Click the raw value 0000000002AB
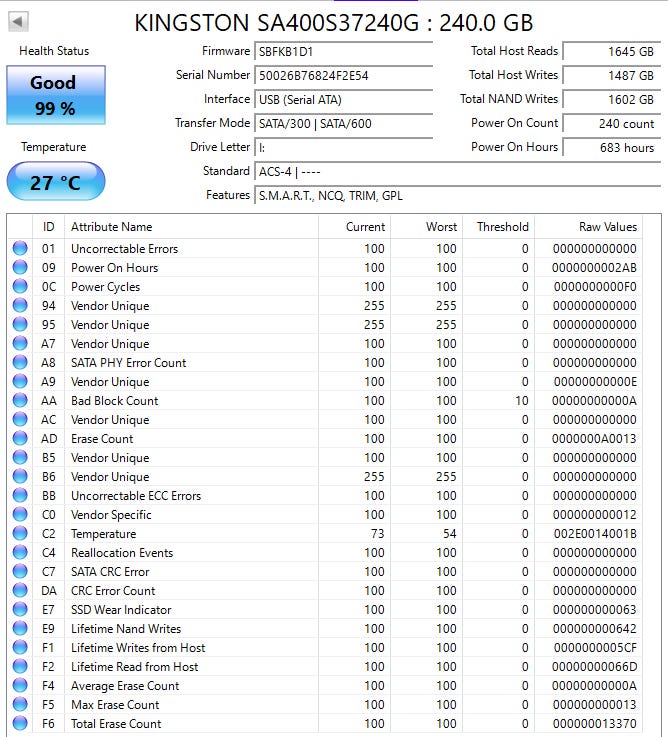Image resolution: width=668 pixels, height=737 pixels. (594, 267)
